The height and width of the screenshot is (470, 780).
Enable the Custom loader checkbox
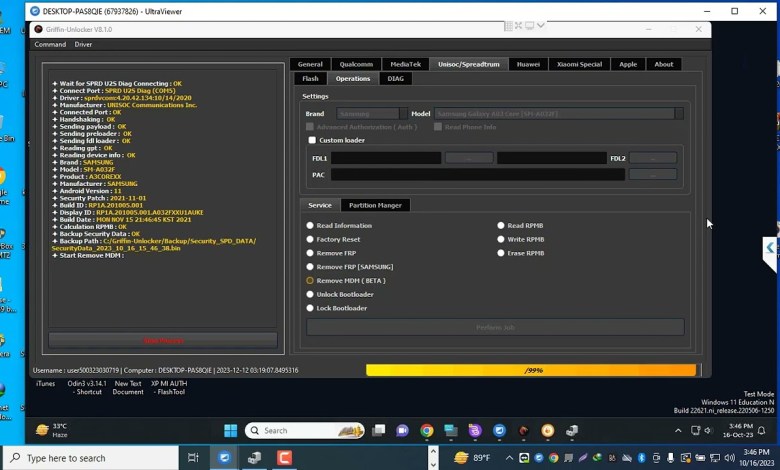(x=312, y=140)
